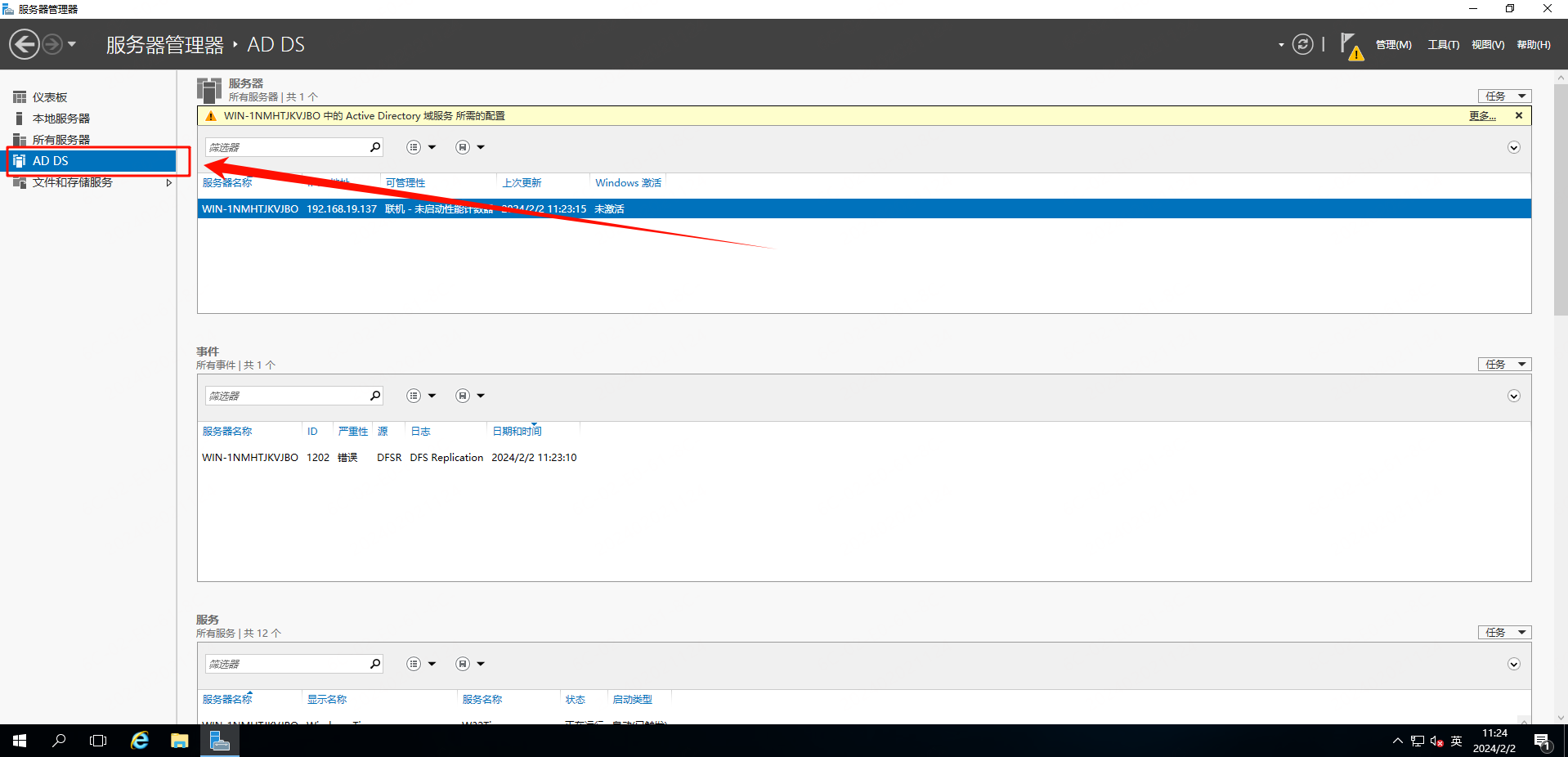
Task: Open the Windows Start menu
Action: pos(20,741)
